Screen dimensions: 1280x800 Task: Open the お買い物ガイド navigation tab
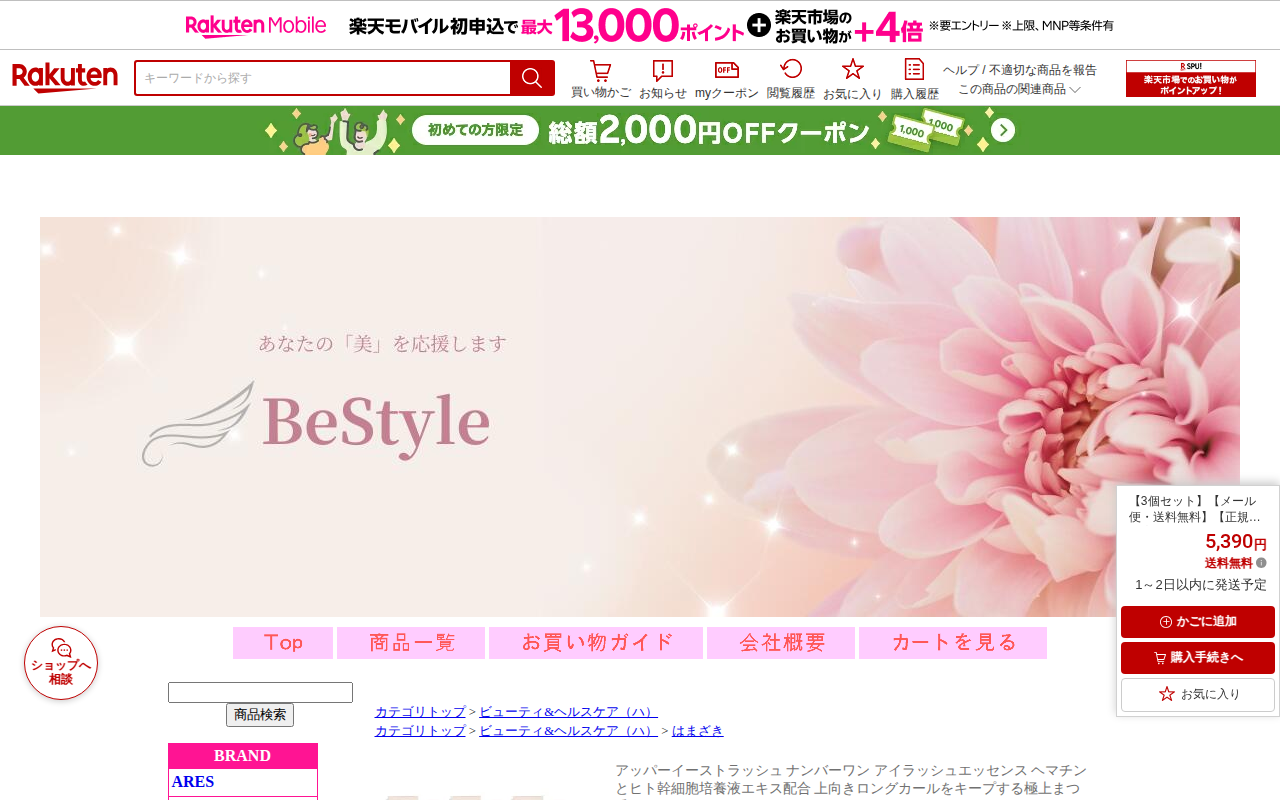[x=596, y=643]
